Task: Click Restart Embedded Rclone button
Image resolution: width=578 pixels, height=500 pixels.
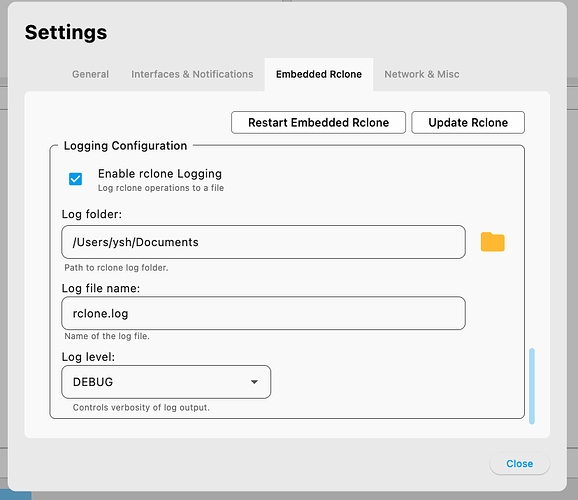Action: coord(318,122)
